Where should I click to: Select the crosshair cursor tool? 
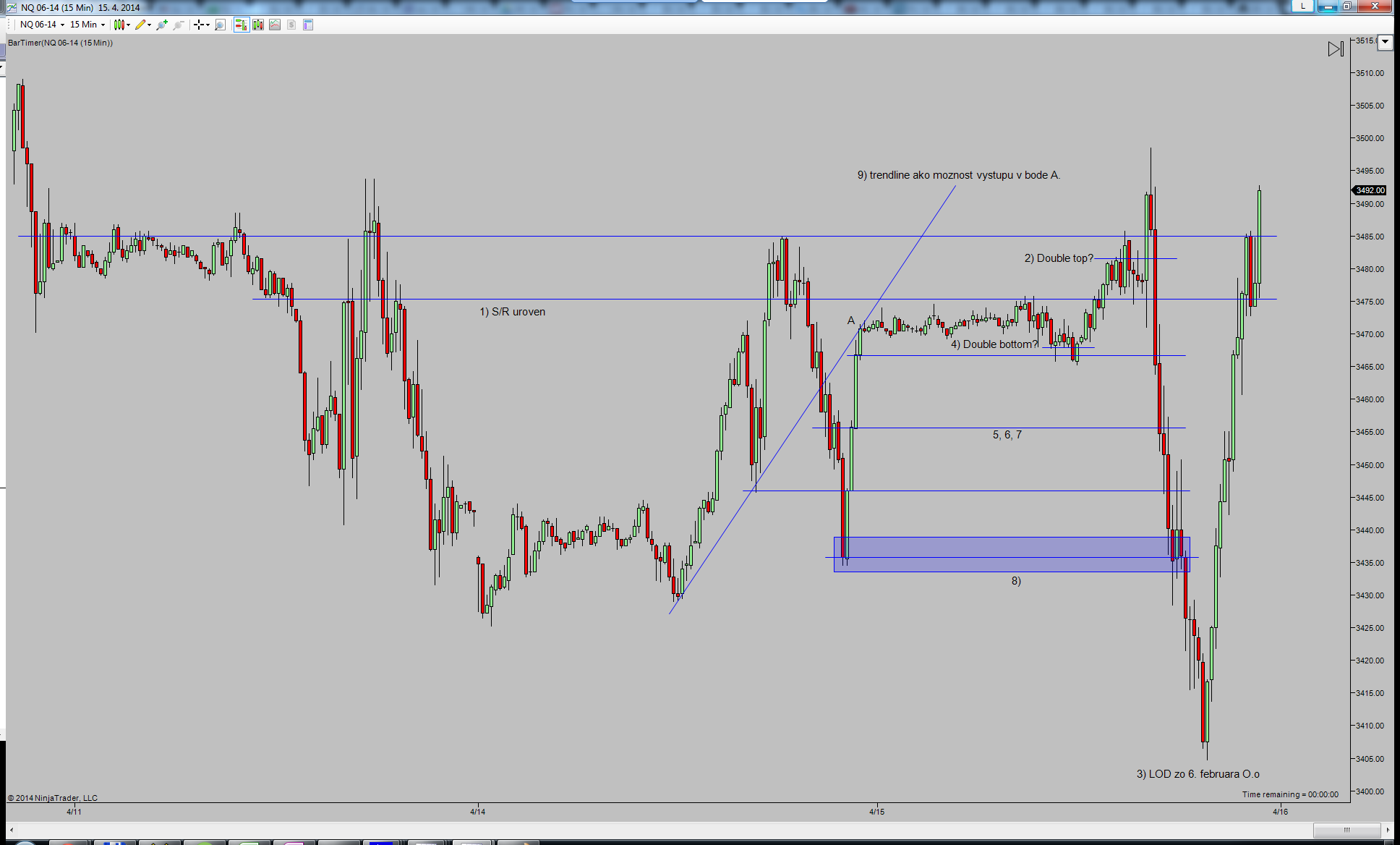198,25
